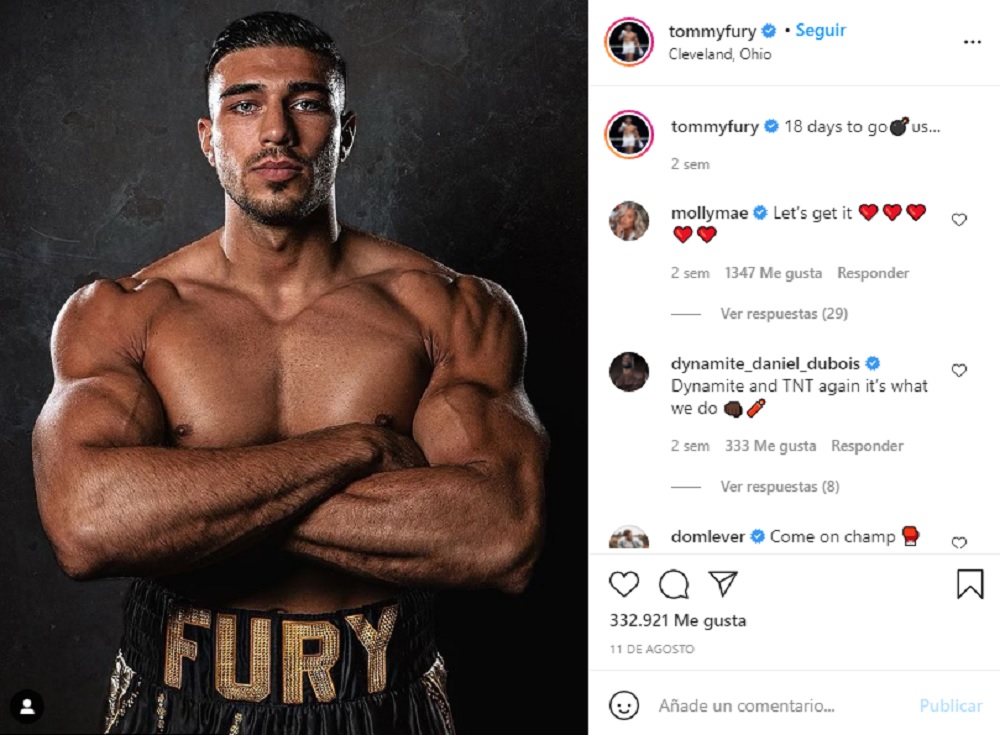Like mollymae's comment
This screenshot has height=735, width=1000.
tap(959, 219)
